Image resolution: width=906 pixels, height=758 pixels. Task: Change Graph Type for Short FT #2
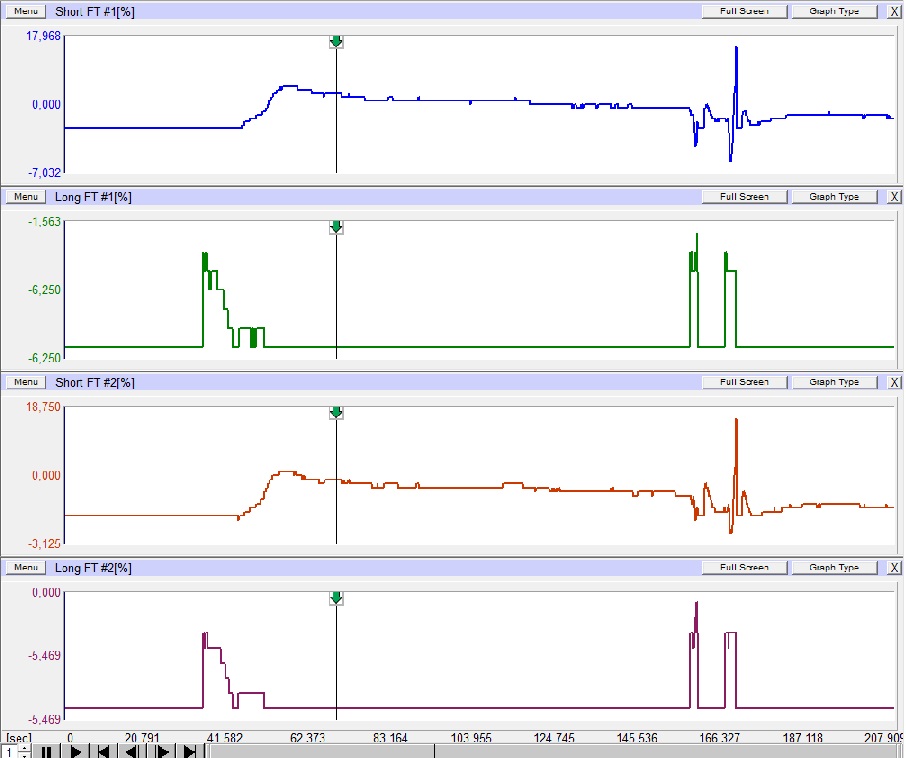point(834,382)
